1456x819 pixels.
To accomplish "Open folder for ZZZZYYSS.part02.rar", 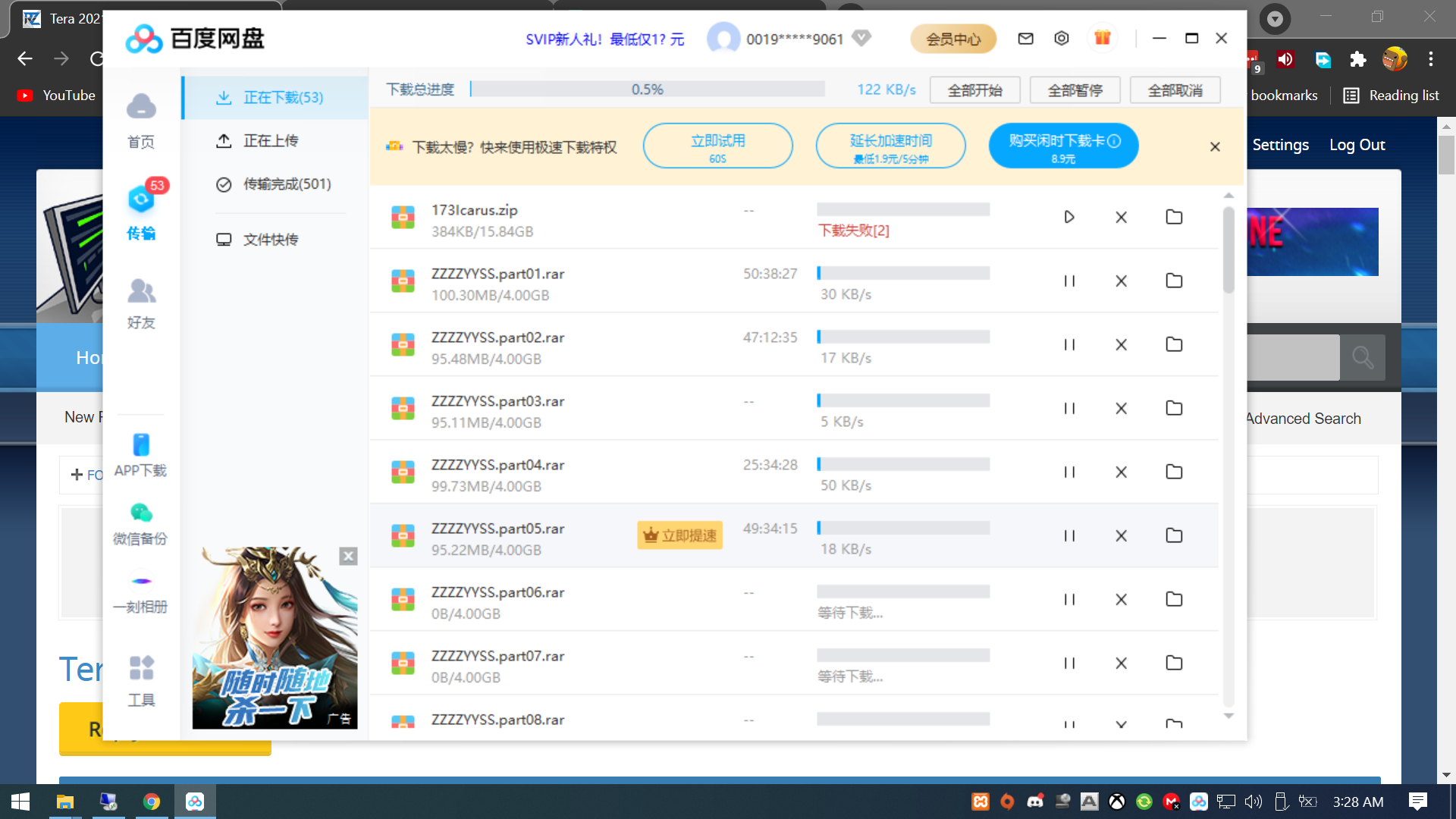I will click(x=1174, y=344).
